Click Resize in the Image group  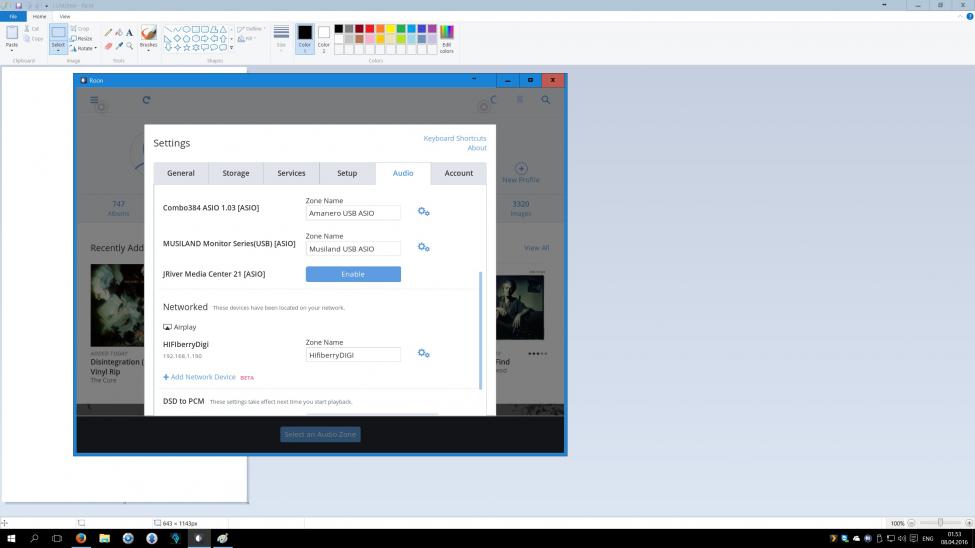[x=81, y=39]
